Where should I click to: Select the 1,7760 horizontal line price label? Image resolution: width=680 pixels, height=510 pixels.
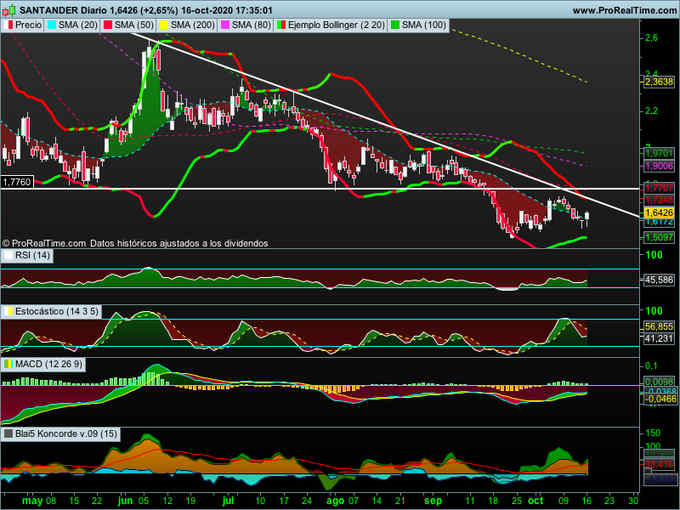point(17,182)
